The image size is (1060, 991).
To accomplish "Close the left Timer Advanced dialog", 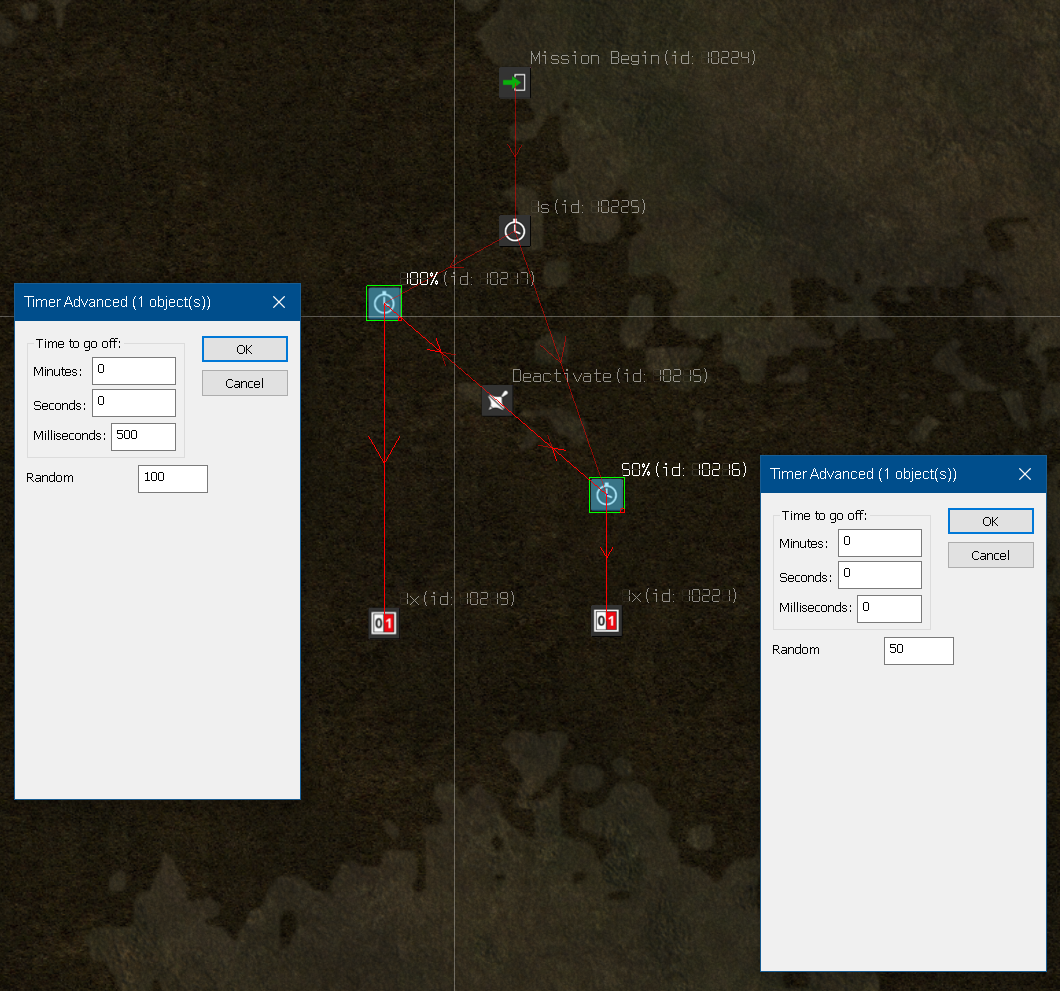I will click(279, 302).
